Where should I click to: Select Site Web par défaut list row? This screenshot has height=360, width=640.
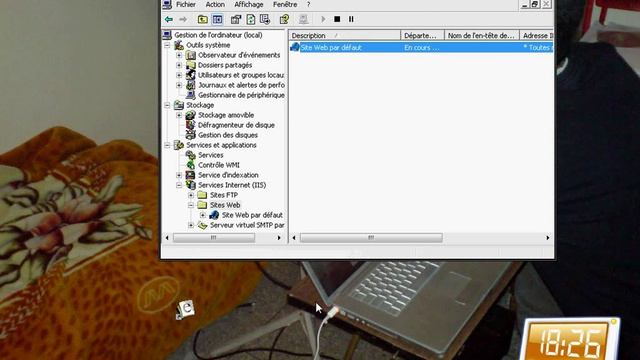pos(421,47)
